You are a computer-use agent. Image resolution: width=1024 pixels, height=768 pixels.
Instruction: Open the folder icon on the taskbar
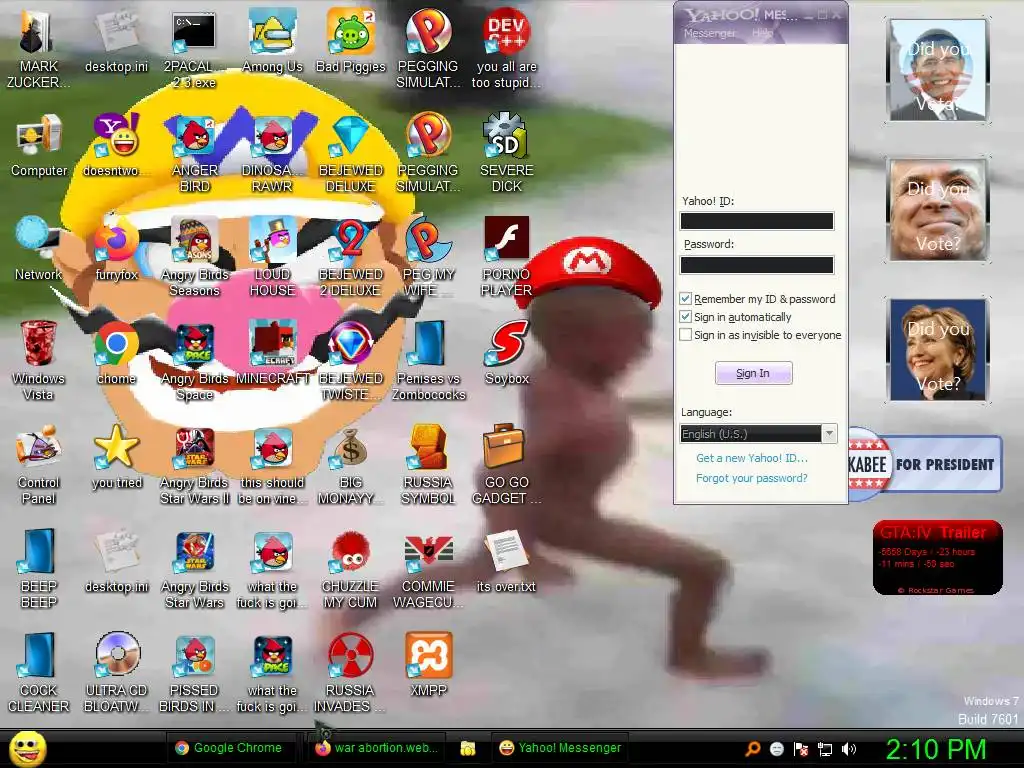(x=468, y=748)
